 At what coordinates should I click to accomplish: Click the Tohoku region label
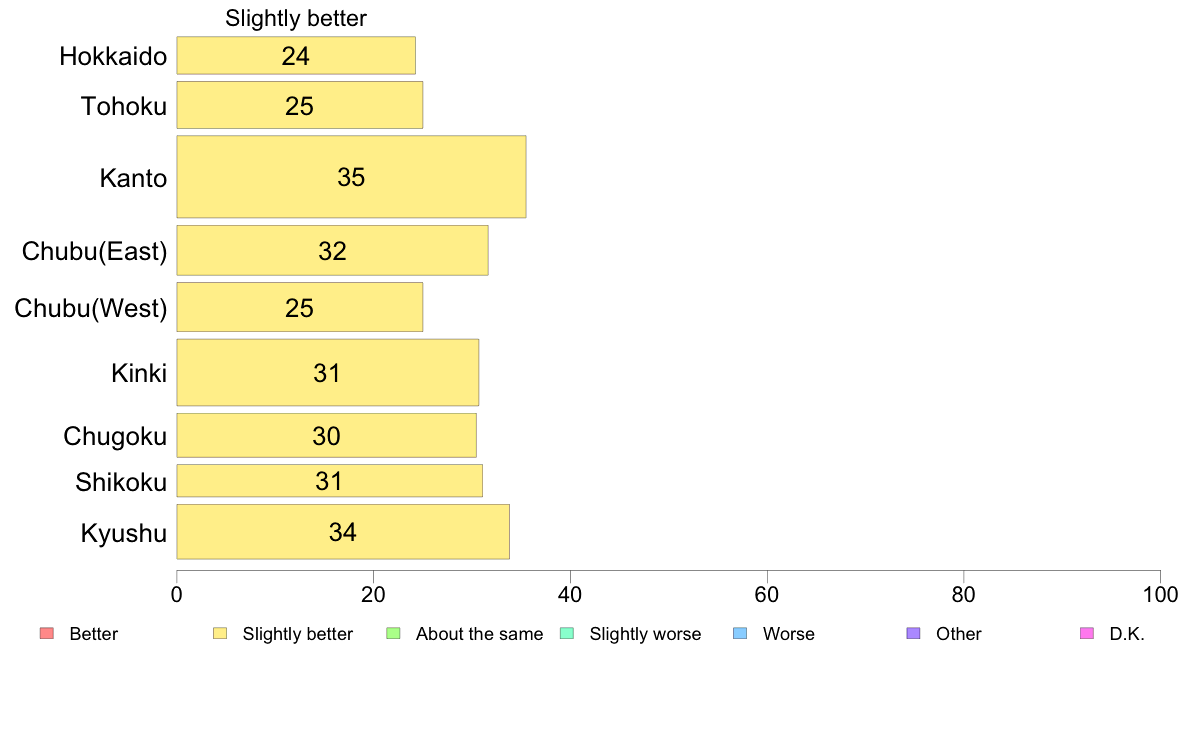click(x=123, y=106)
